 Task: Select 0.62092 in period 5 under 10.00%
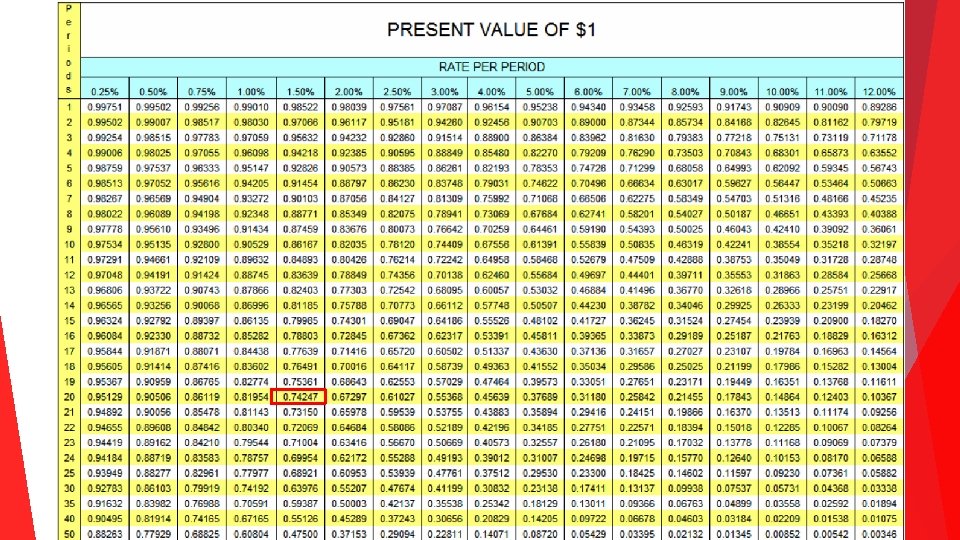click(782, 168)
